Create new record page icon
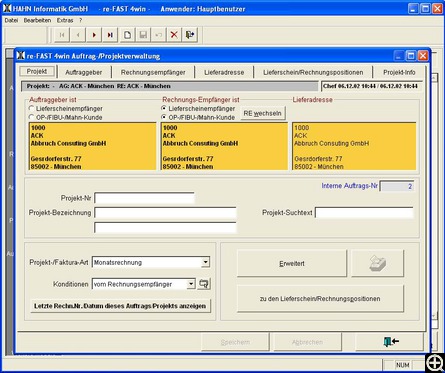The width and height of the screenshot is (445, 373). click(127, 35)
